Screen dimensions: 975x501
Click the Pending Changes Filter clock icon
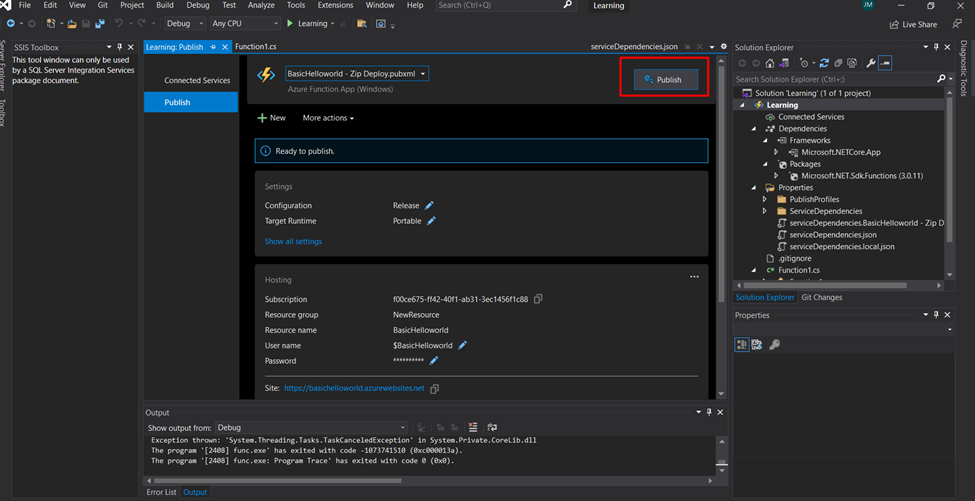coord(805,63)
